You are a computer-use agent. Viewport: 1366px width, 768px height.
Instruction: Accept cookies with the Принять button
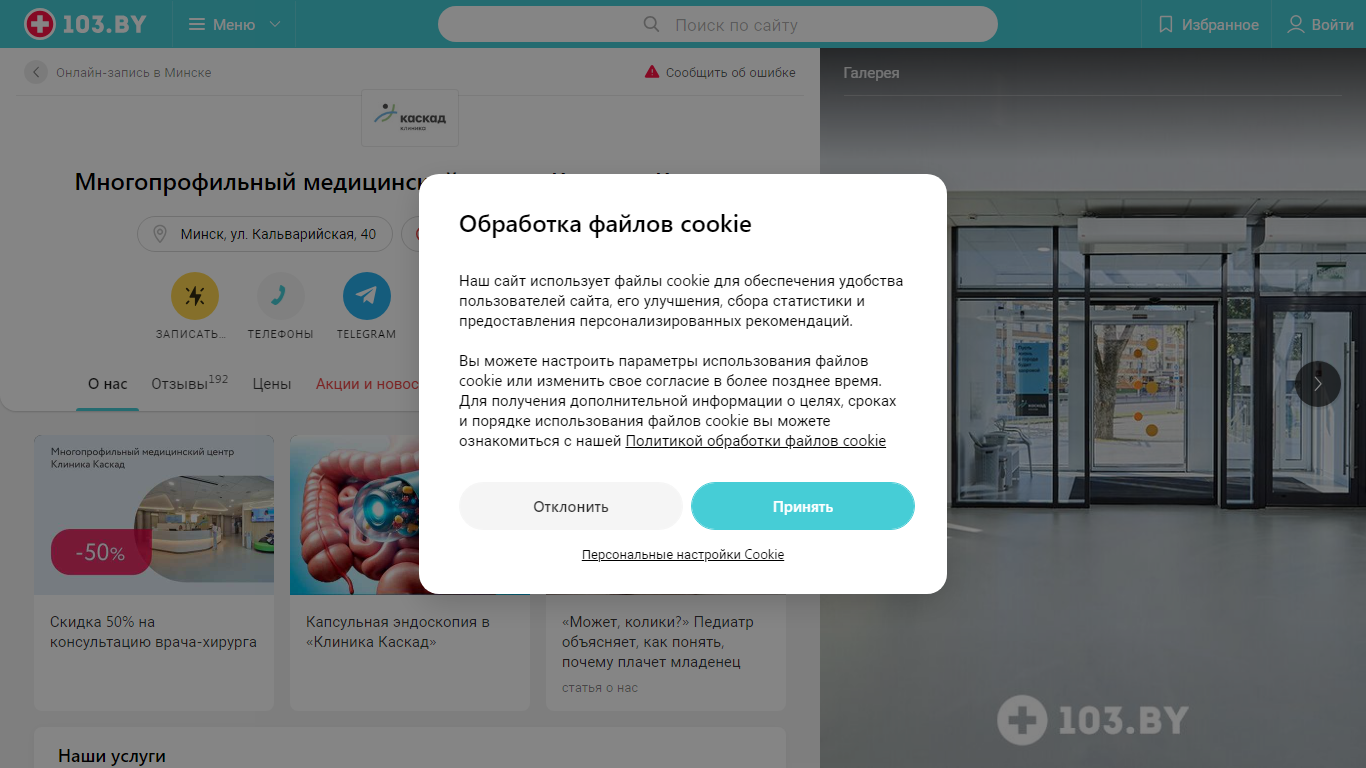803,506
